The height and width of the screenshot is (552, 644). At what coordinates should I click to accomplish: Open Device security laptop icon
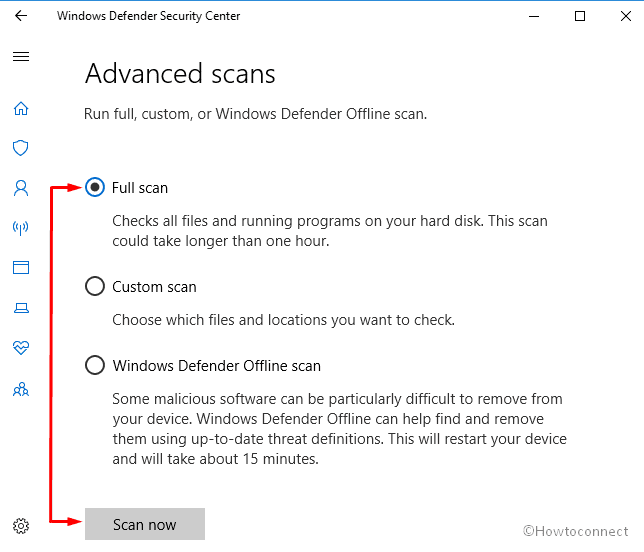click(21, 308)
